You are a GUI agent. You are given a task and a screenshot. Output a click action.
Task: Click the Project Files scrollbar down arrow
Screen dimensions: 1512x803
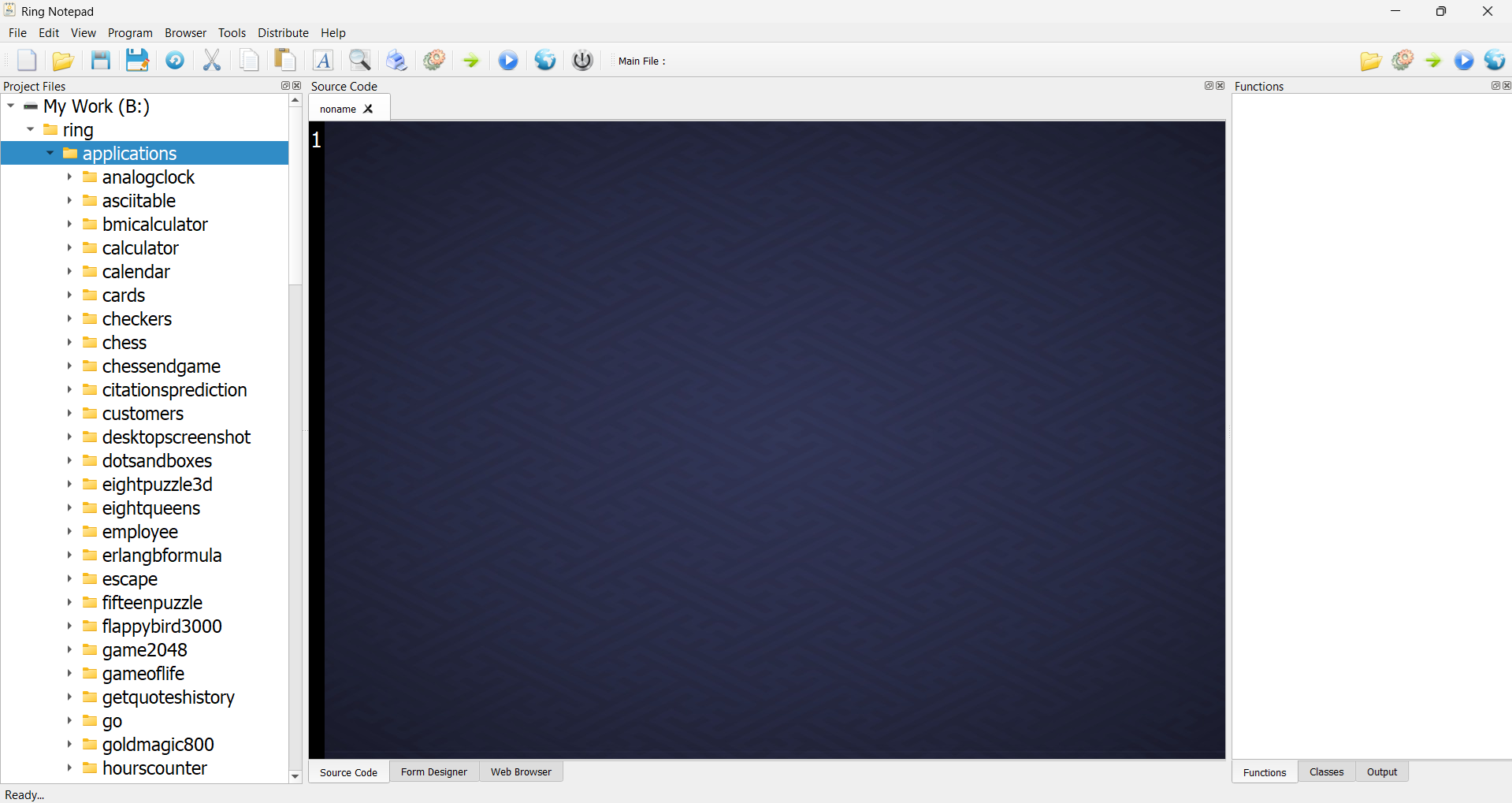(x=295, y=777)
